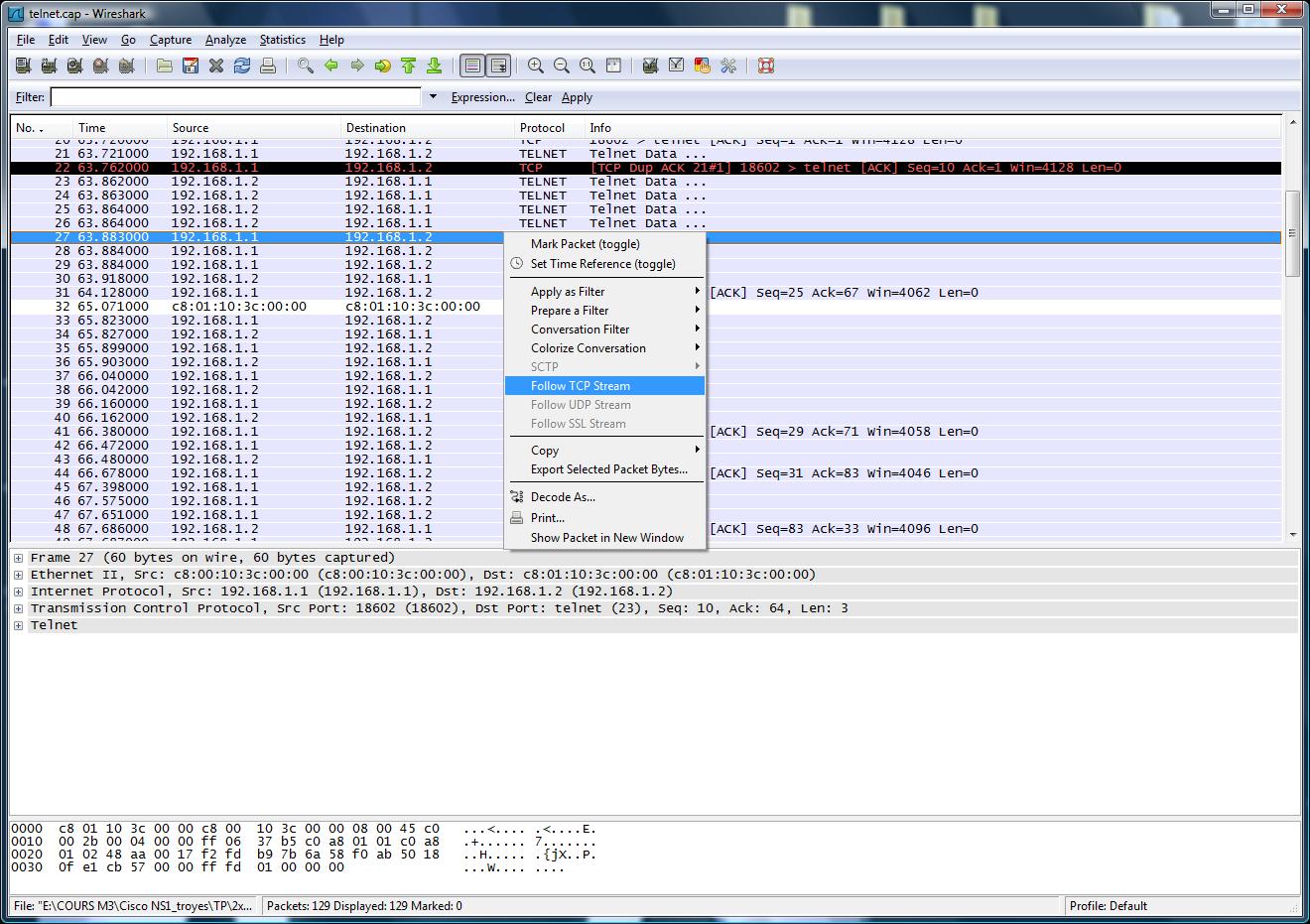Open the Analyze menu
The height and width of the screenshot is (924, 1310).
(225, 40)
